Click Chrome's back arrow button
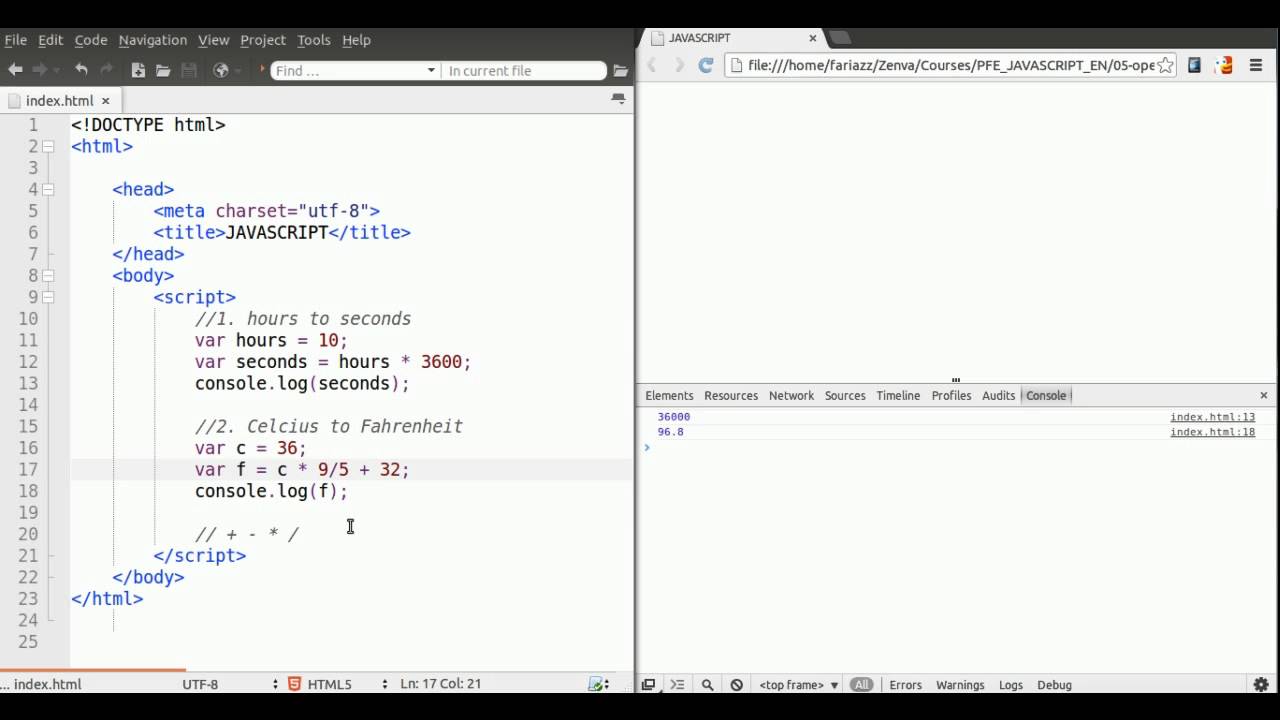 (652, 65)
